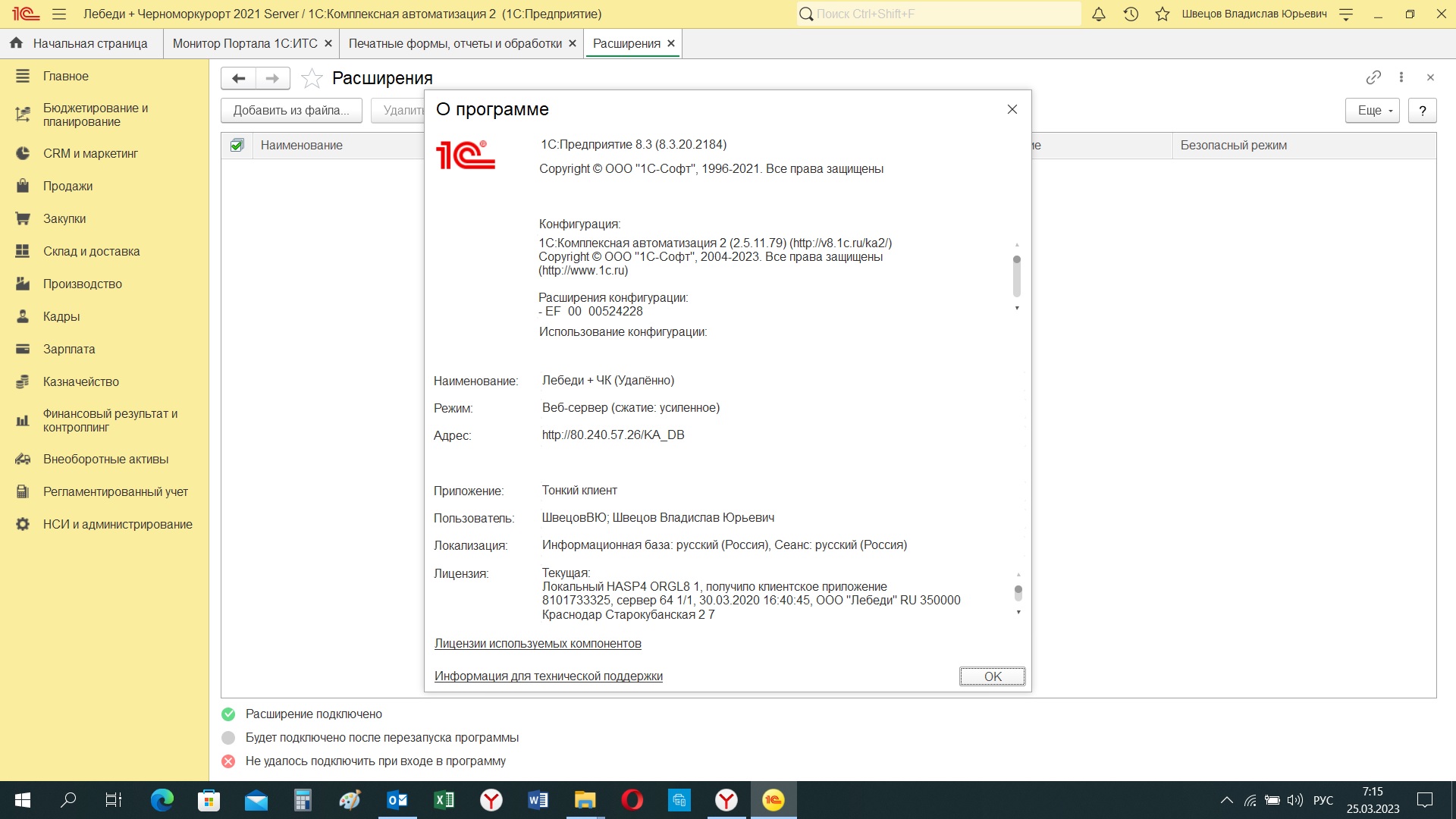Close the Расширения tab
This screenshot has height=819, width=1456.
(671, 43)
